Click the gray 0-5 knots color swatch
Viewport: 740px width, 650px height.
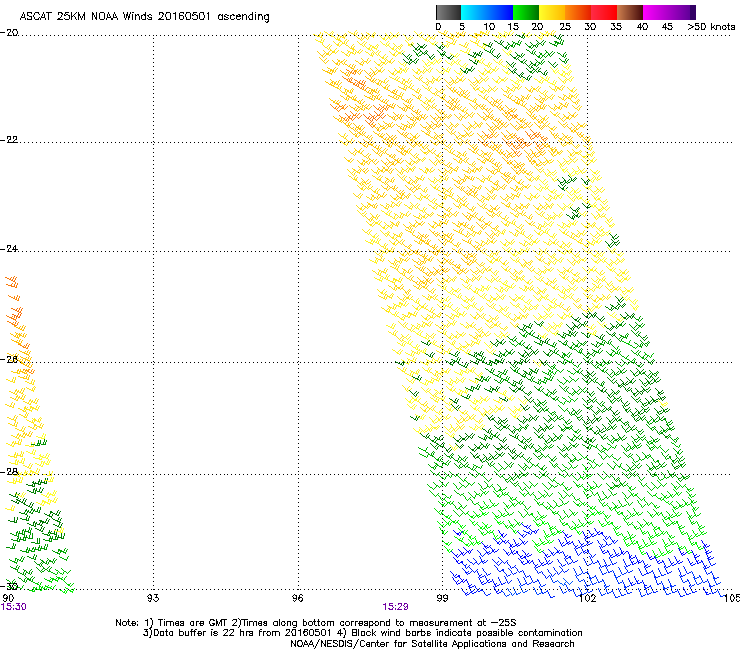coord(448,12)
